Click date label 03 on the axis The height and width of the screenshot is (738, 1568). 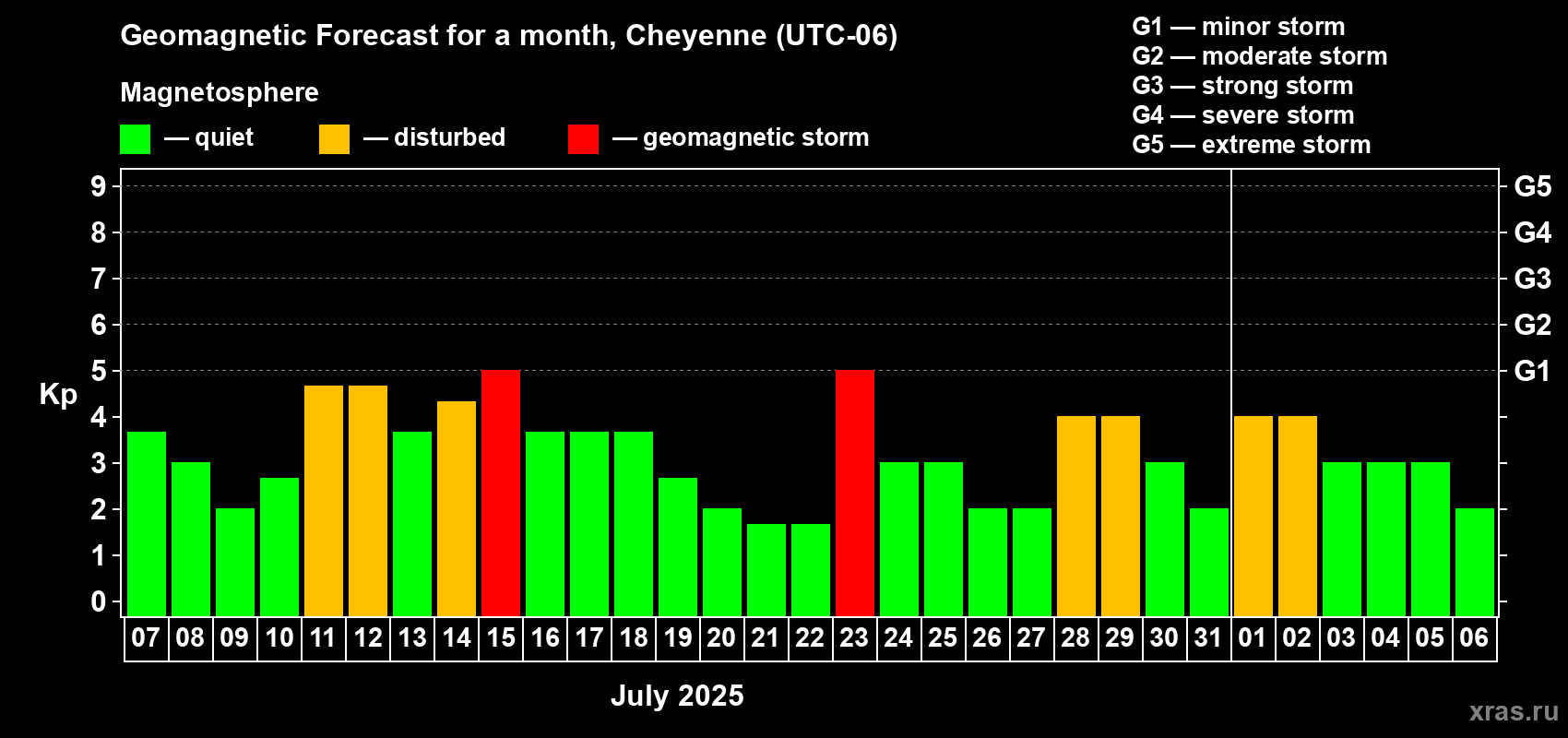(x=1341, y=637)
